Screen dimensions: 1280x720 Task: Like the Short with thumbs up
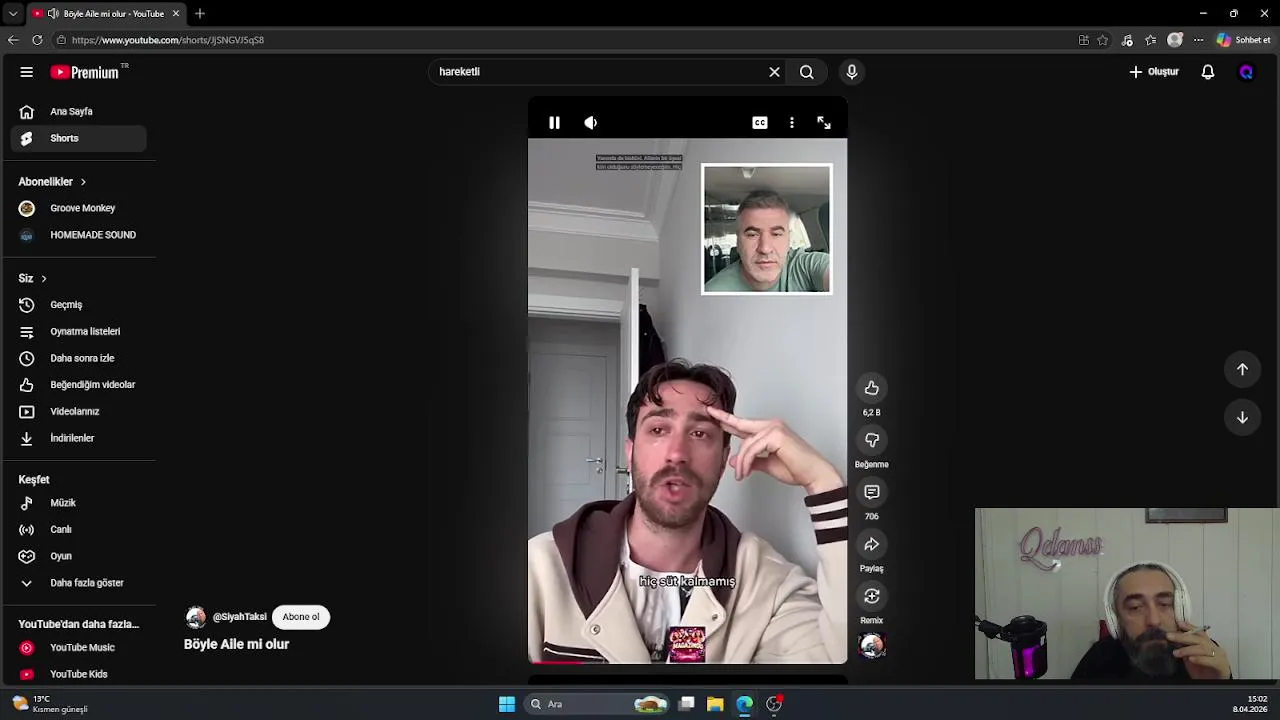(872, 388)
